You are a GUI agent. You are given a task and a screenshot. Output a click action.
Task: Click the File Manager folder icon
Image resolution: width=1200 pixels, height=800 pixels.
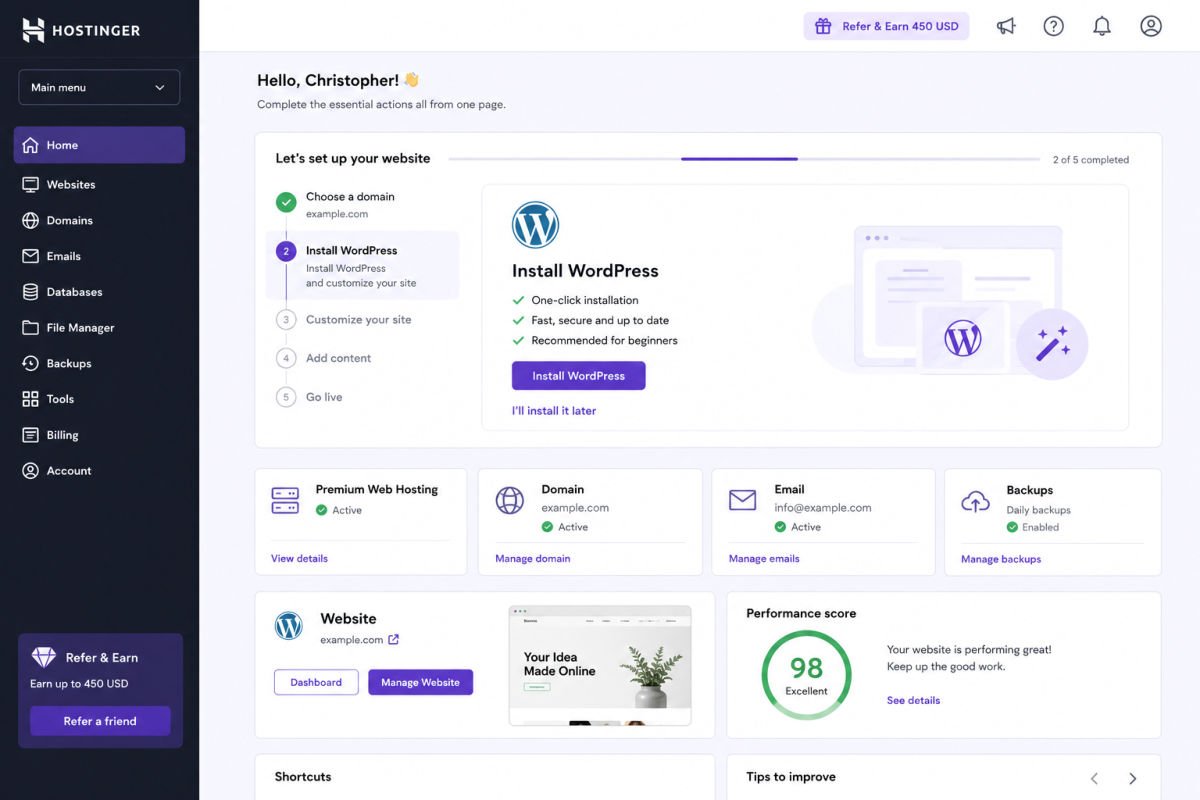(30, 328)
